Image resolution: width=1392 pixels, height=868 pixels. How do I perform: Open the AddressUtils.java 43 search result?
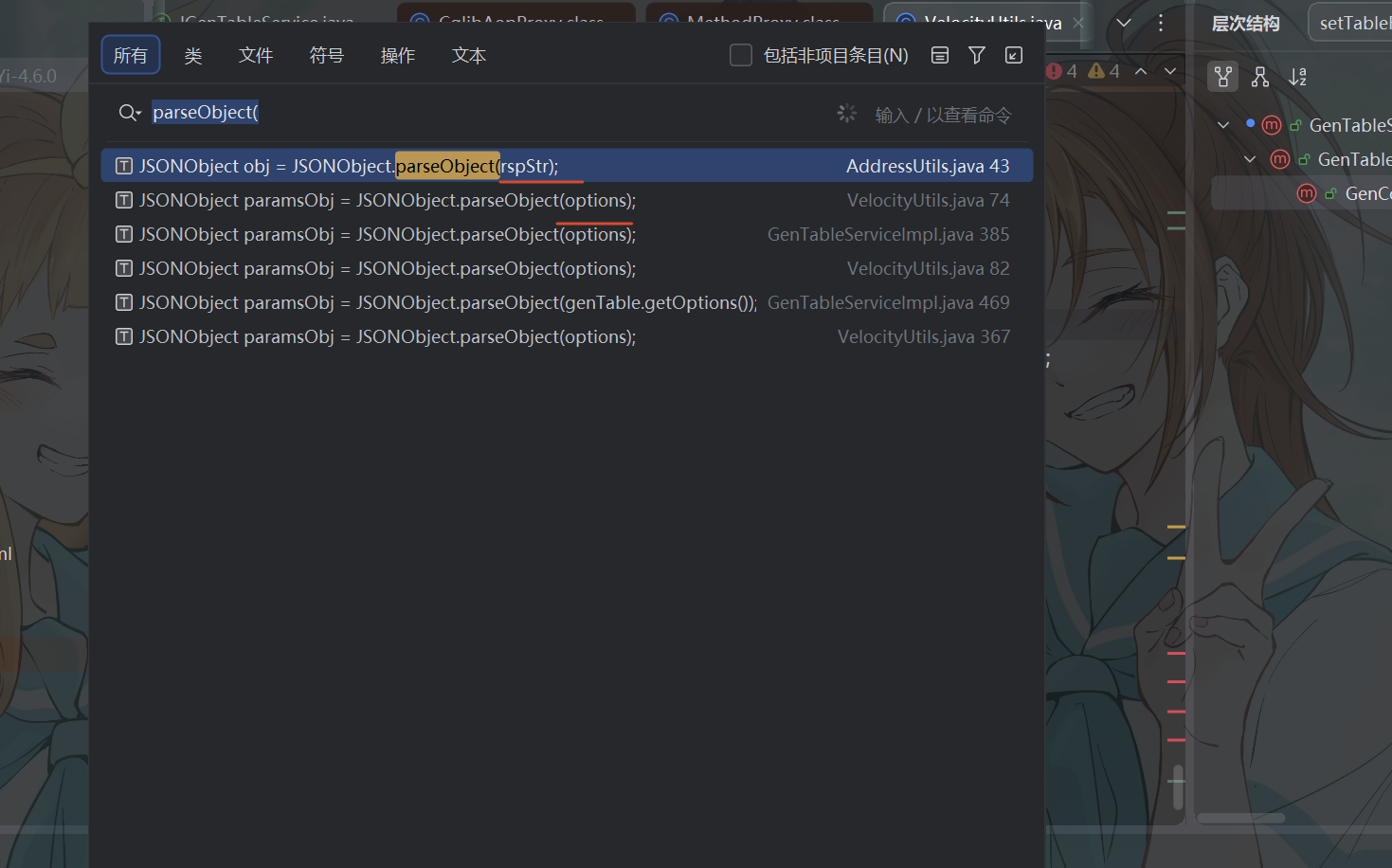(567, 166)
